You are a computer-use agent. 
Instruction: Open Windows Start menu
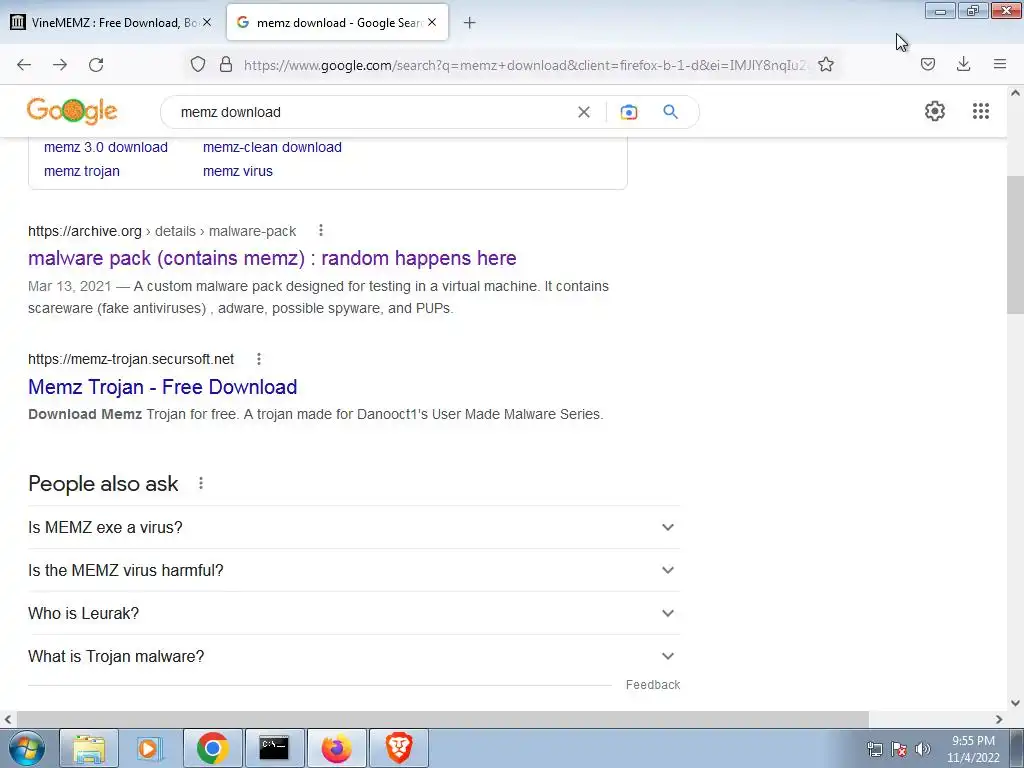tap(27, 748)
